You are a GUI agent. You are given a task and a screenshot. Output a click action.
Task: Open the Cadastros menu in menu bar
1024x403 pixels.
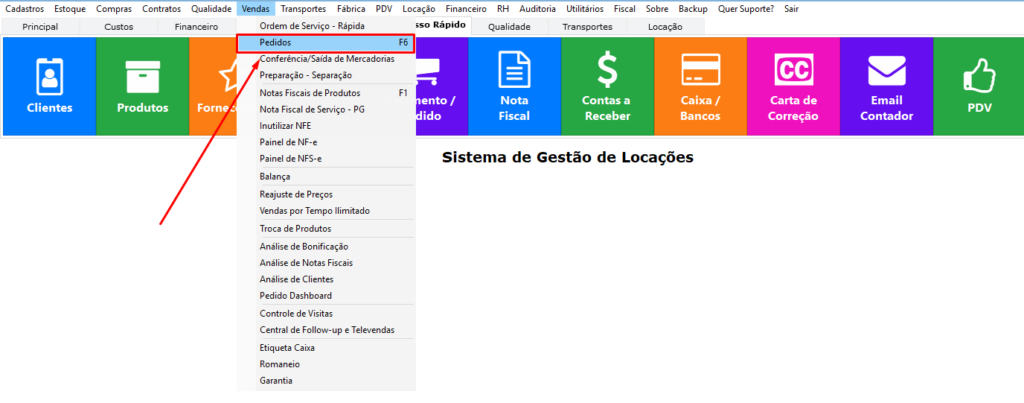pos(25,8)
